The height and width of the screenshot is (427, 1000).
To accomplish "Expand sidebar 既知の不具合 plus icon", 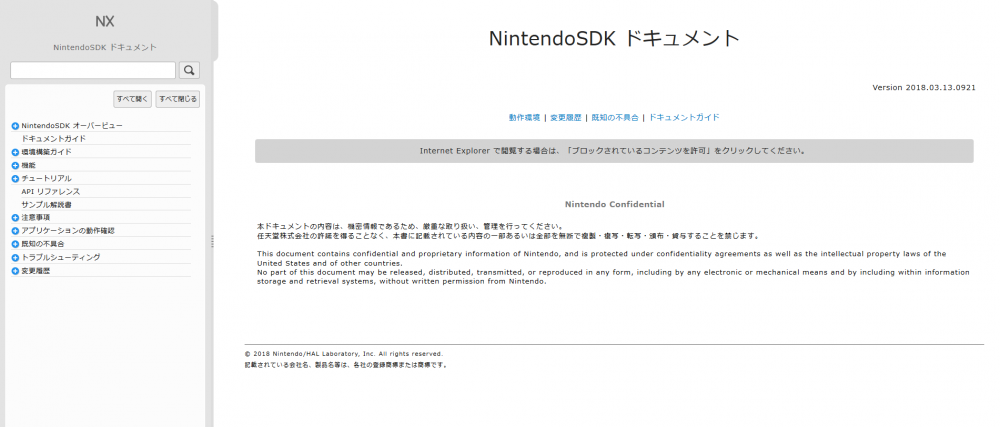I will (x=15, y=244).
